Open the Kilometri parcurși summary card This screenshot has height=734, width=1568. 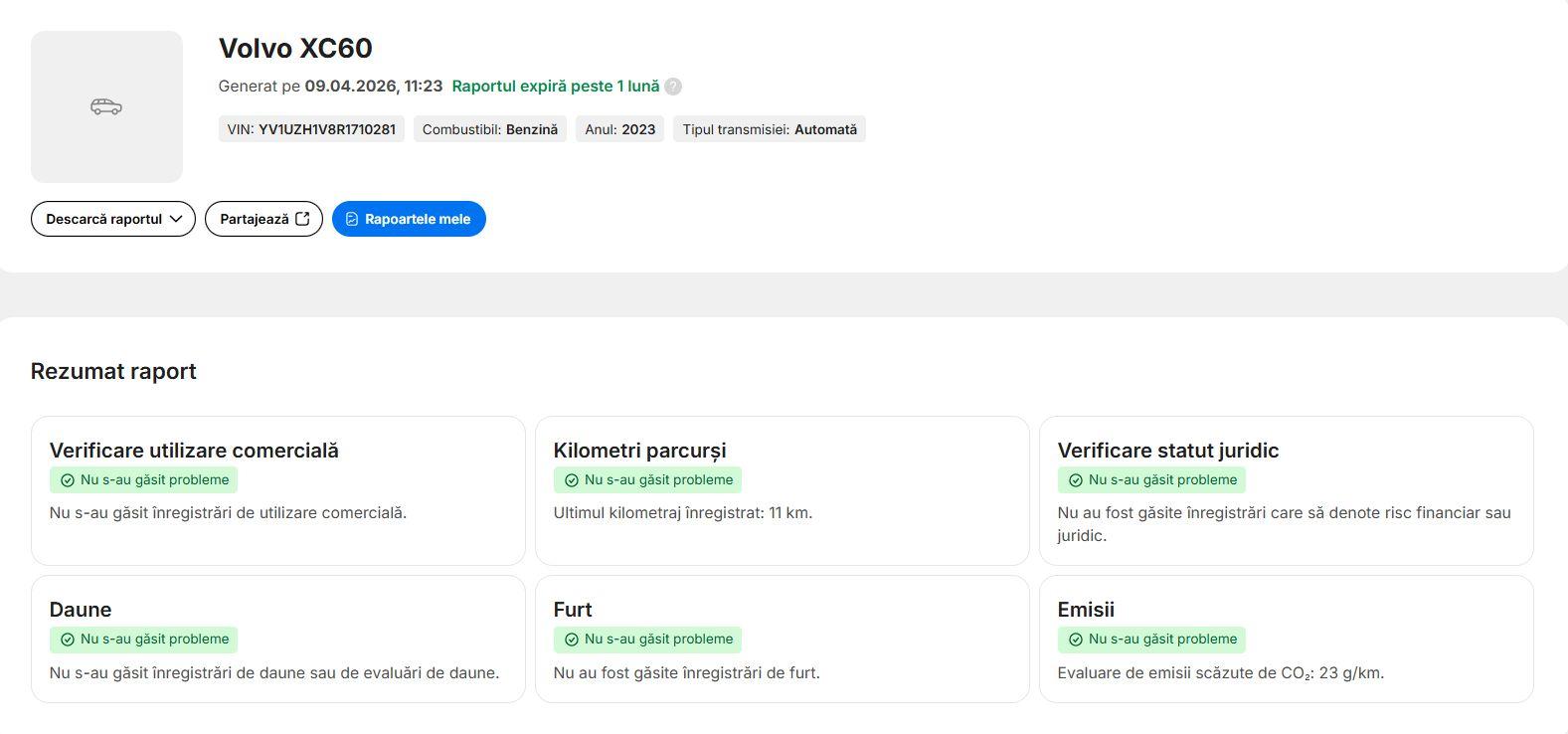pos(782,490)
